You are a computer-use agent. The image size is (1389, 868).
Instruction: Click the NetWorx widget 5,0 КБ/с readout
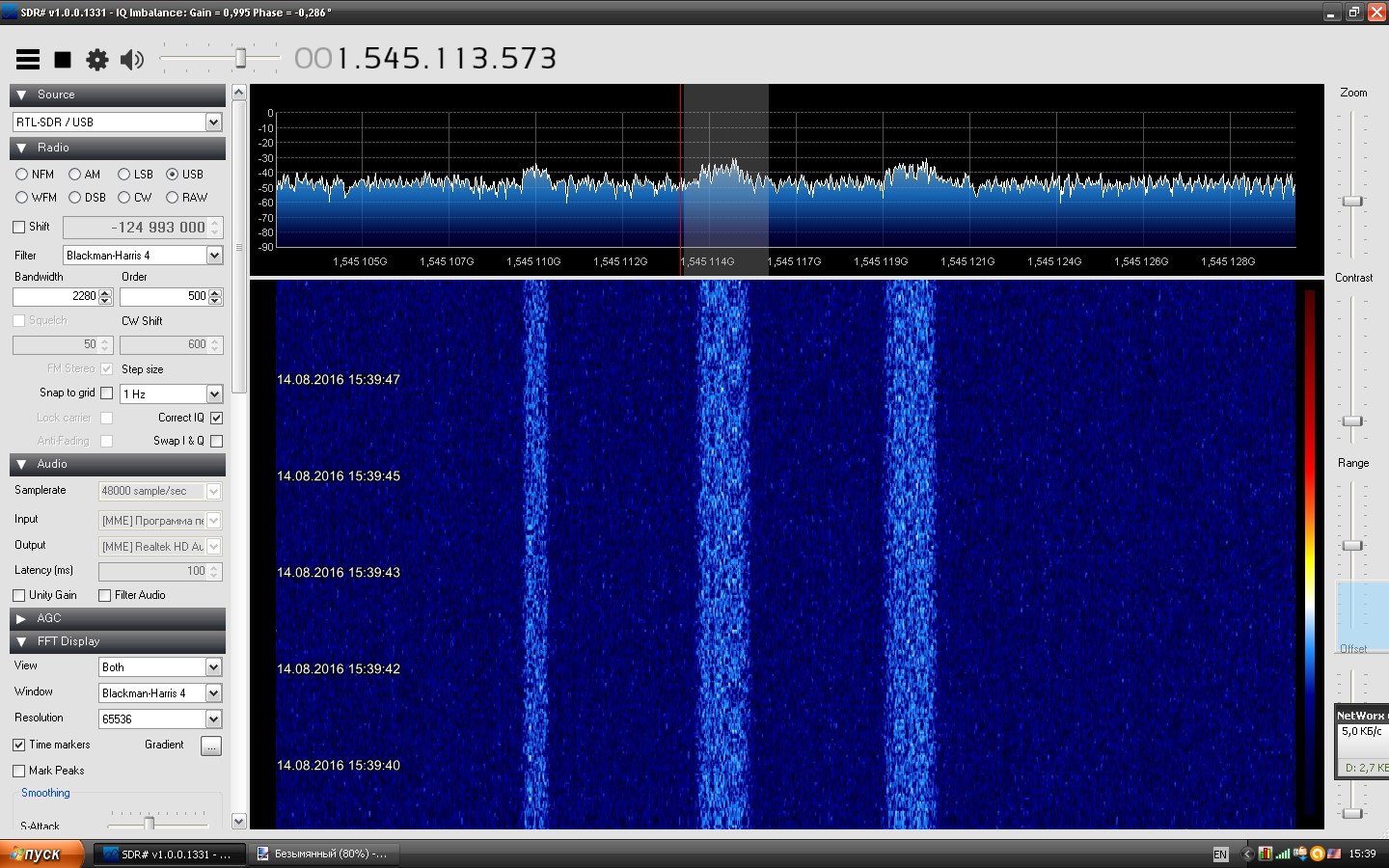pos(1362,731)
